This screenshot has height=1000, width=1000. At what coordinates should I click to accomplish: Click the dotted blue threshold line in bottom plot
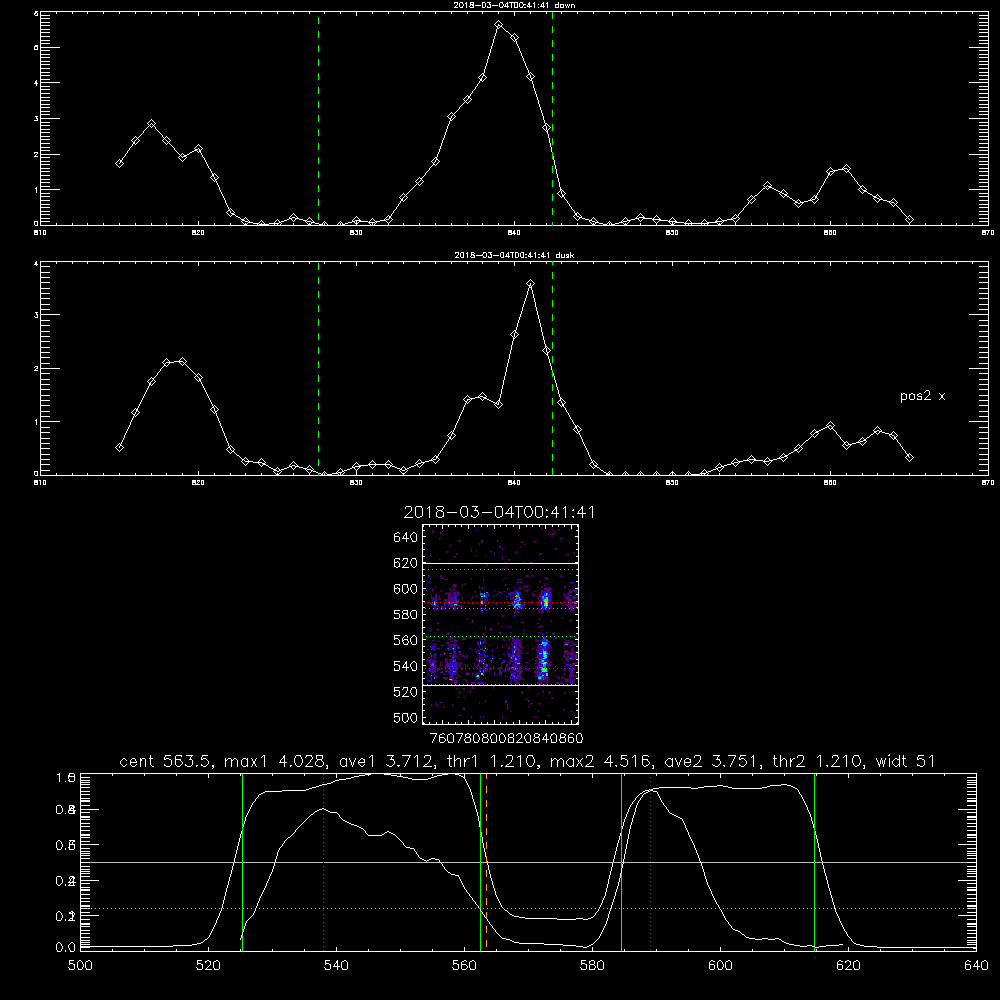coord(529,908)
